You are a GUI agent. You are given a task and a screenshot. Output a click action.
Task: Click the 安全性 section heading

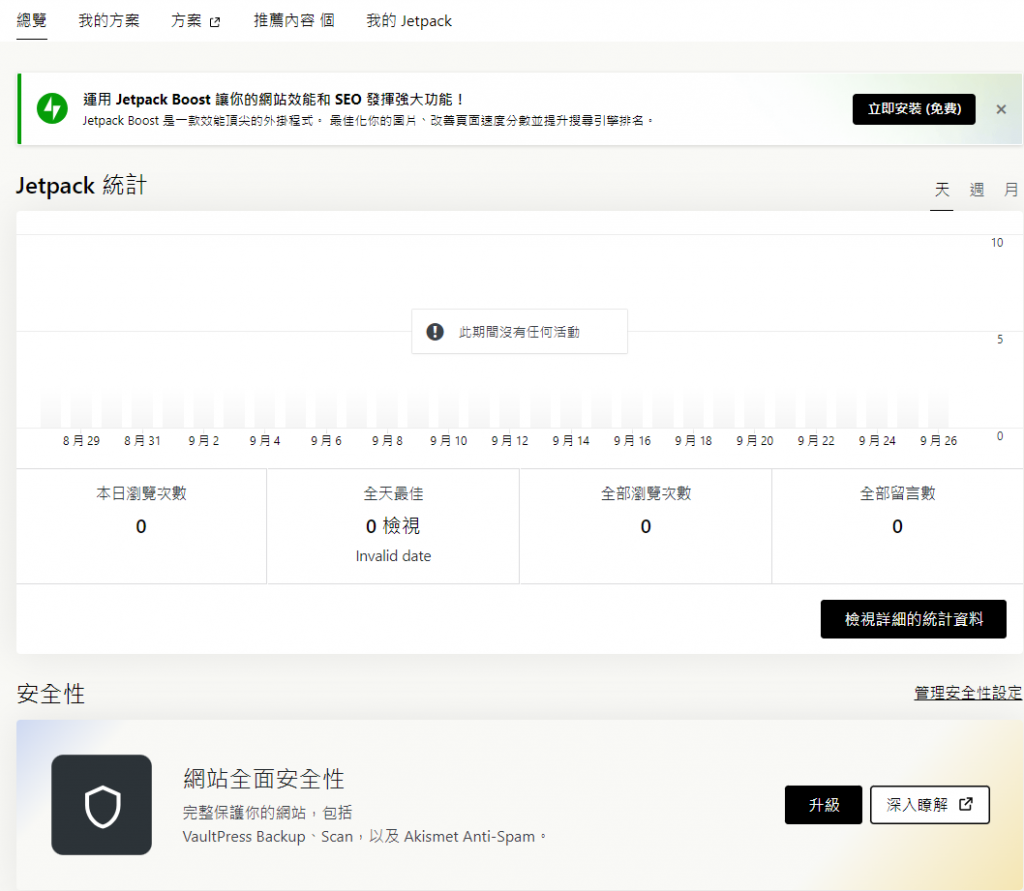pyautogui.click(x=51, y=694)
